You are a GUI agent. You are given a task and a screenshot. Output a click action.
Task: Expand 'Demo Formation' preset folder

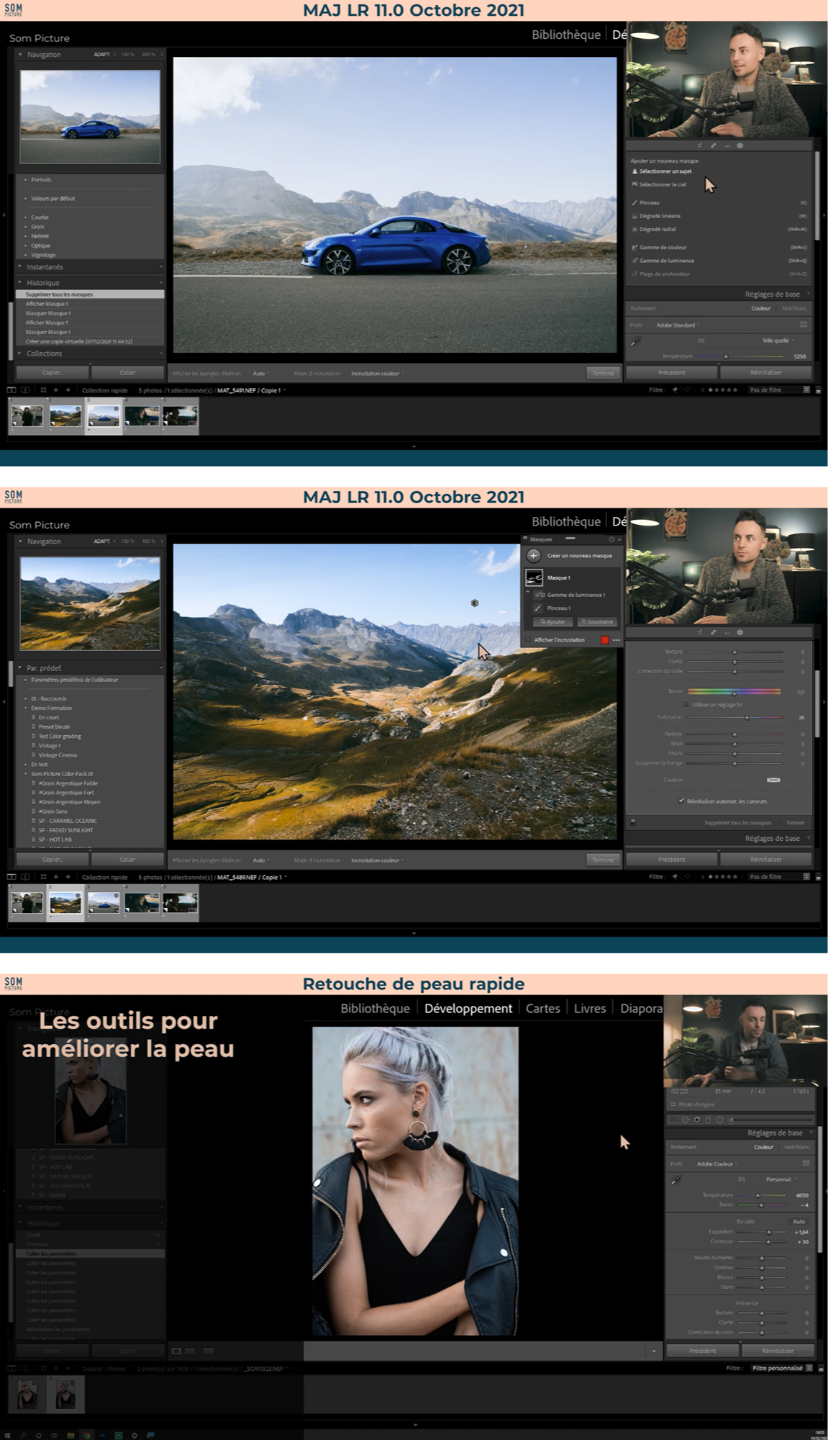[x=27, y=708]
